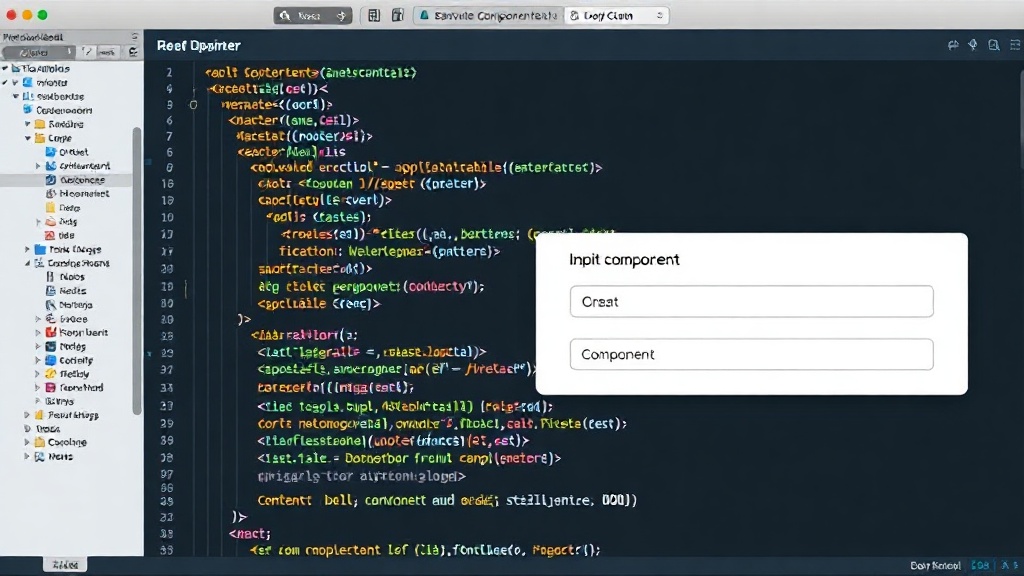Click the blue file icon of Otcbet

pyautogui.click(x=50, y=152)
